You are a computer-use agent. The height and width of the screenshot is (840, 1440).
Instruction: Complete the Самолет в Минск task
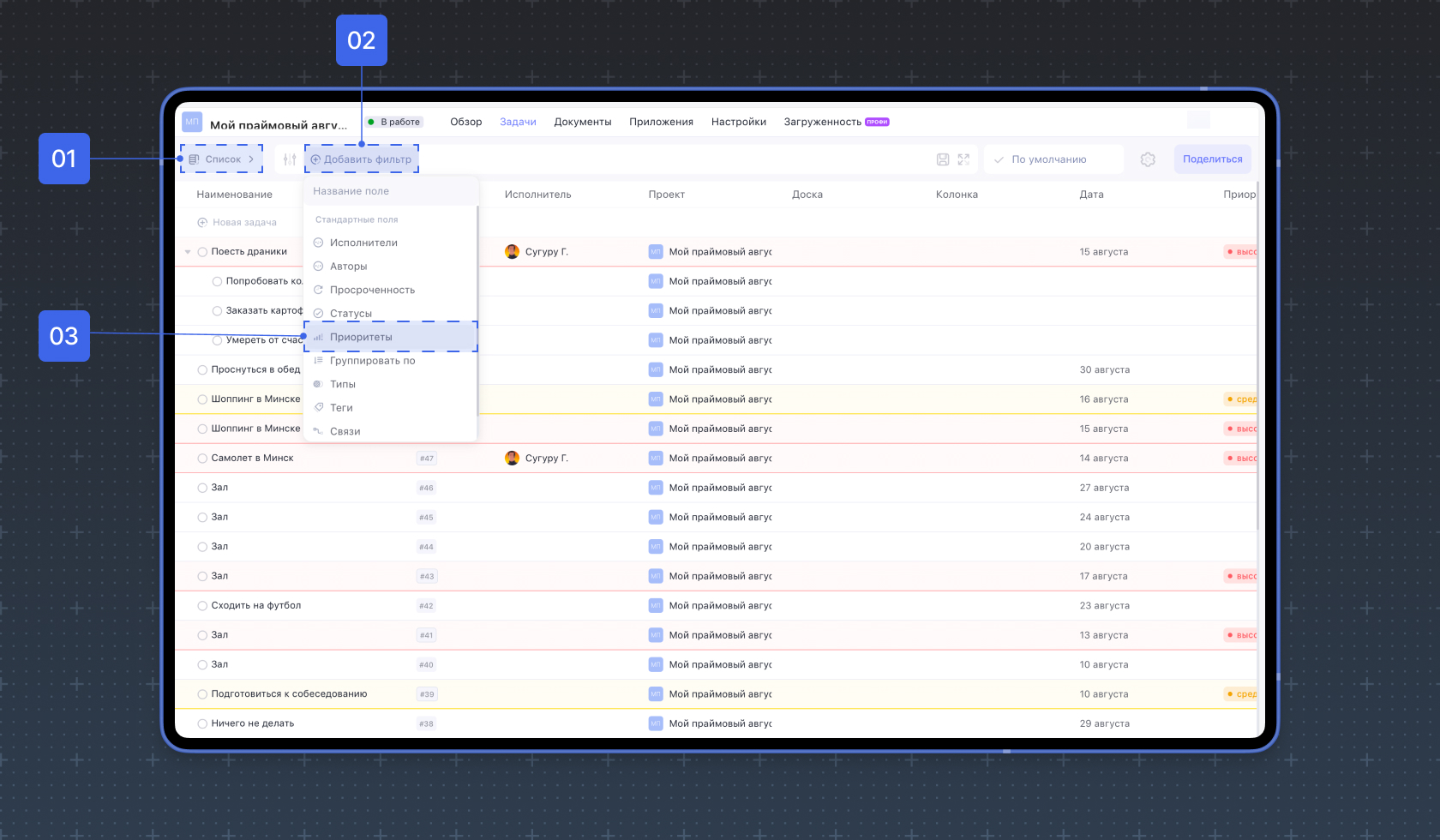[x=203, y=459]
